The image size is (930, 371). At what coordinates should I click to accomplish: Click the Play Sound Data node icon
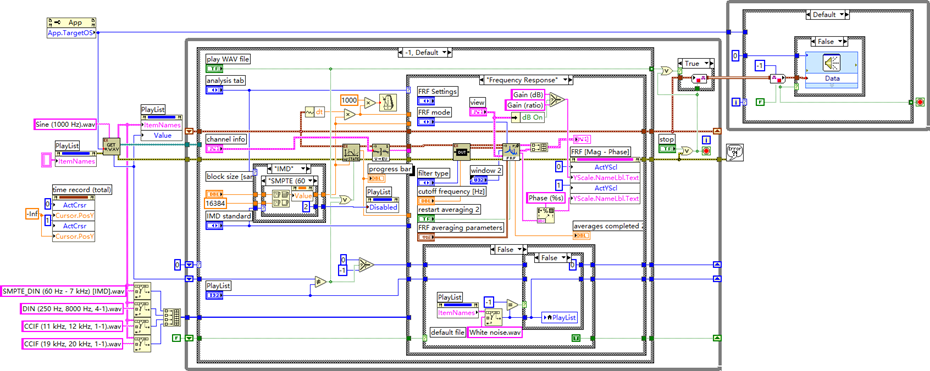[x=832, y=63]
